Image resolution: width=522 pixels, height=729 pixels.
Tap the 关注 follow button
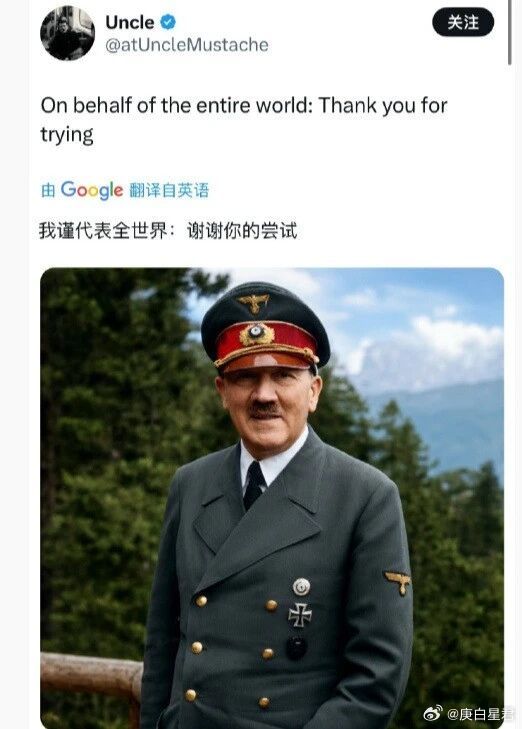coord(463,22)
